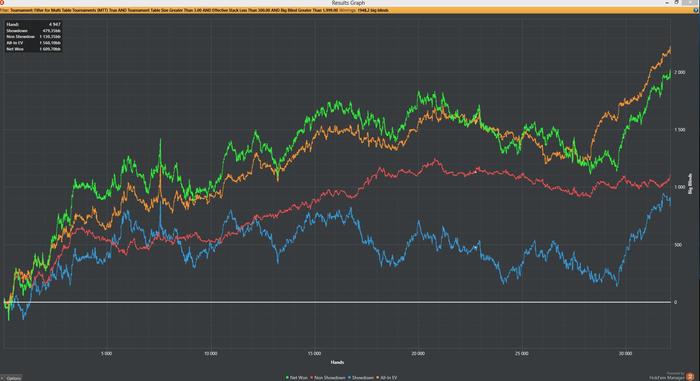
Task: Click the Hands count in stats box
Action: coord(54,24)
